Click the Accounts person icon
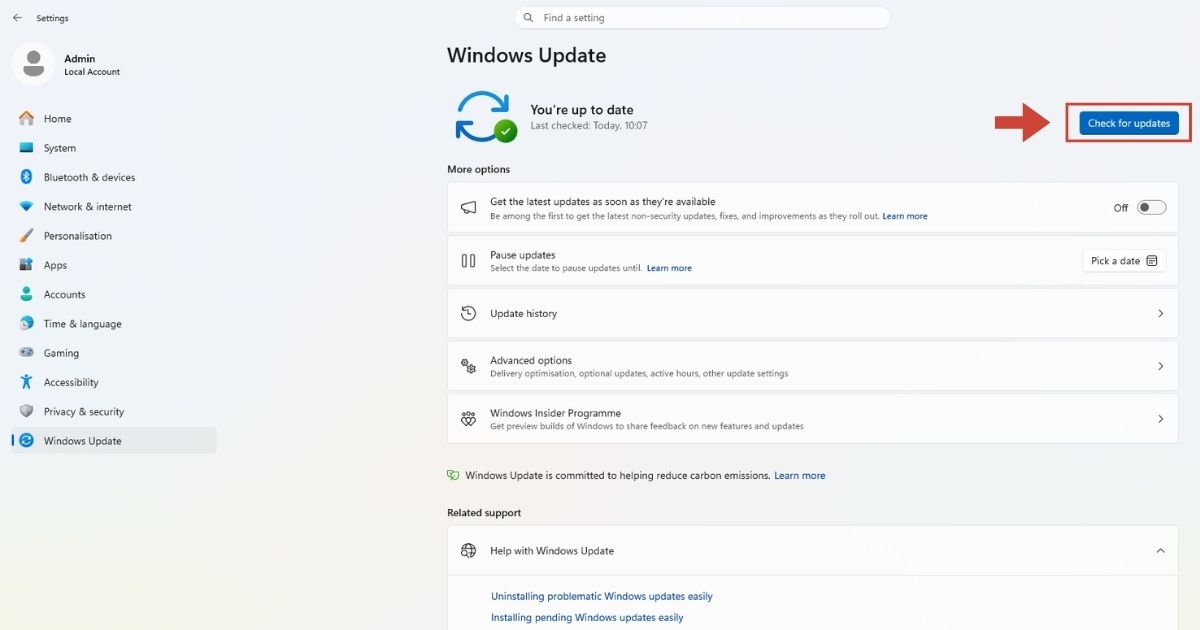Image resolution: width=1200 pixels, height=630 pixels. click(26, 294)
